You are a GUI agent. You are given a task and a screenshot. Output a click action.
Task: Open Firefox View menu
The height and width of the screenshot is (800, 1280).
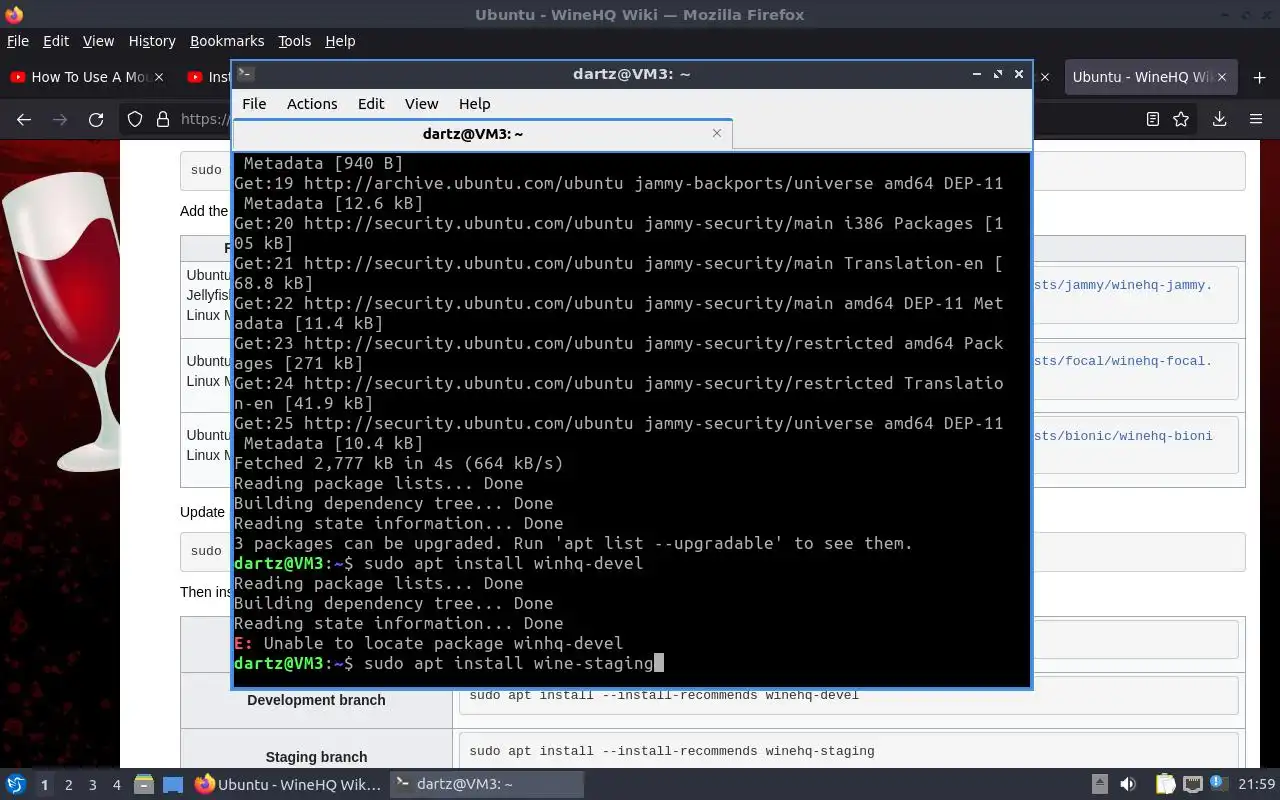click(x=98, y=41)
